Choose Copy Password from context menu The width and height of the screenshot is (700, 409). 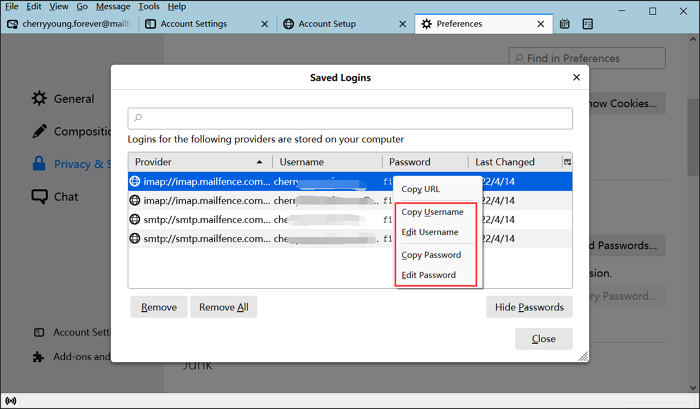coord(431,255)
